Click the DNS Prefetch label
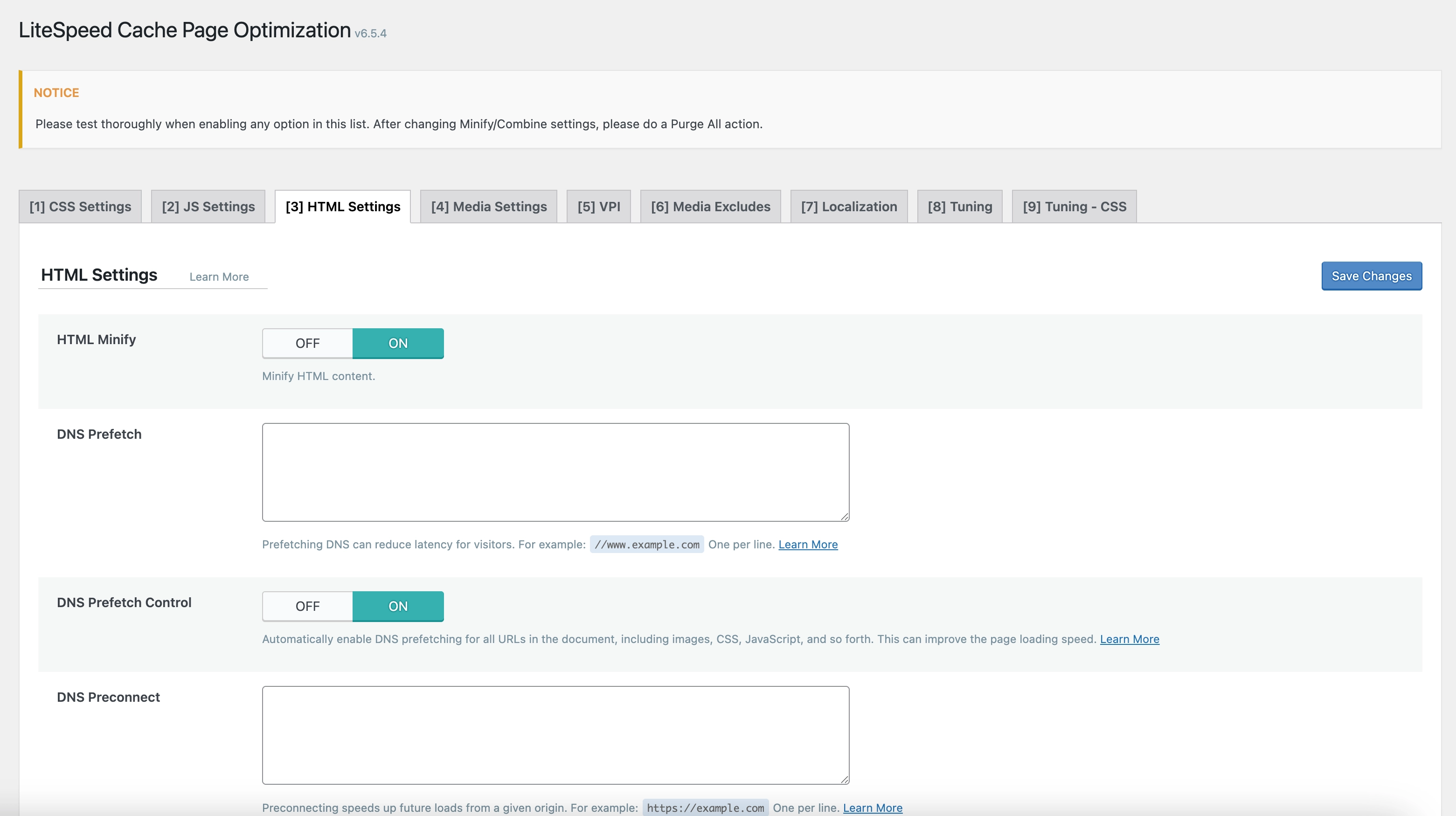The height and width of the screenshot is (816, 1456). pos(99,434)
